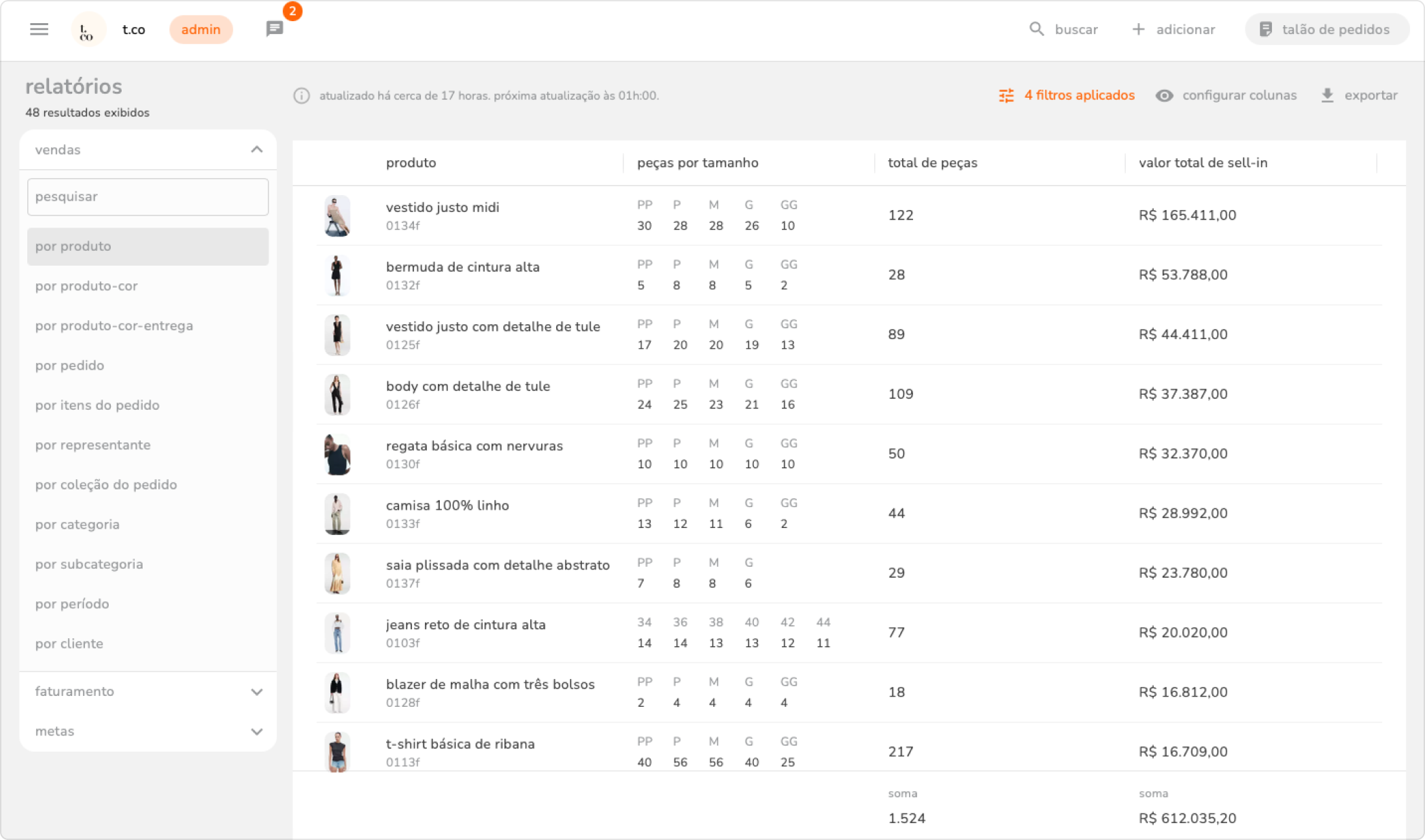
Task: Select the por representante report
Action: point(92,445)
